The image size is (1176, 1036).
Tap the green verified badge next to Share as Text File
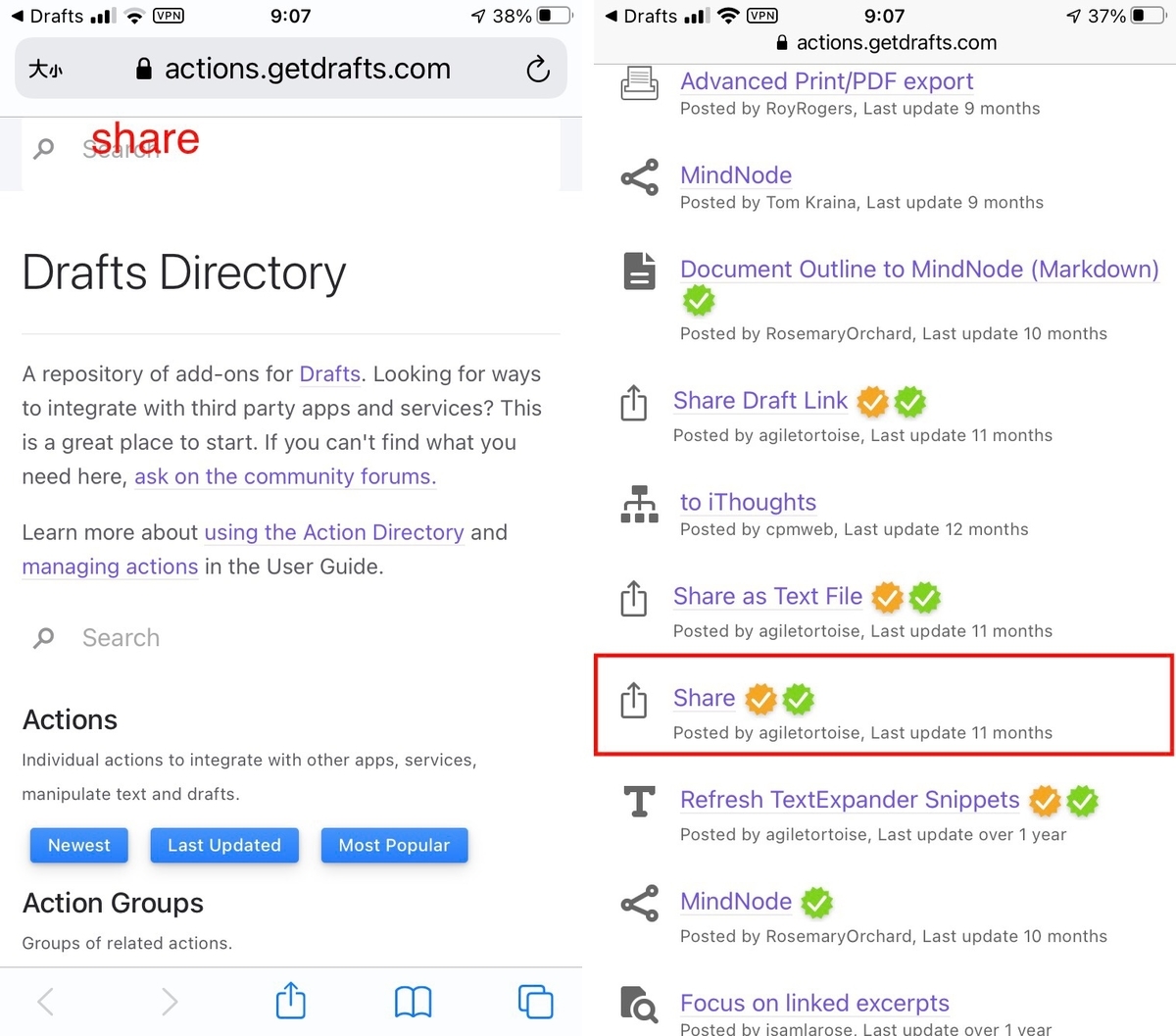[x=925, y=597]
